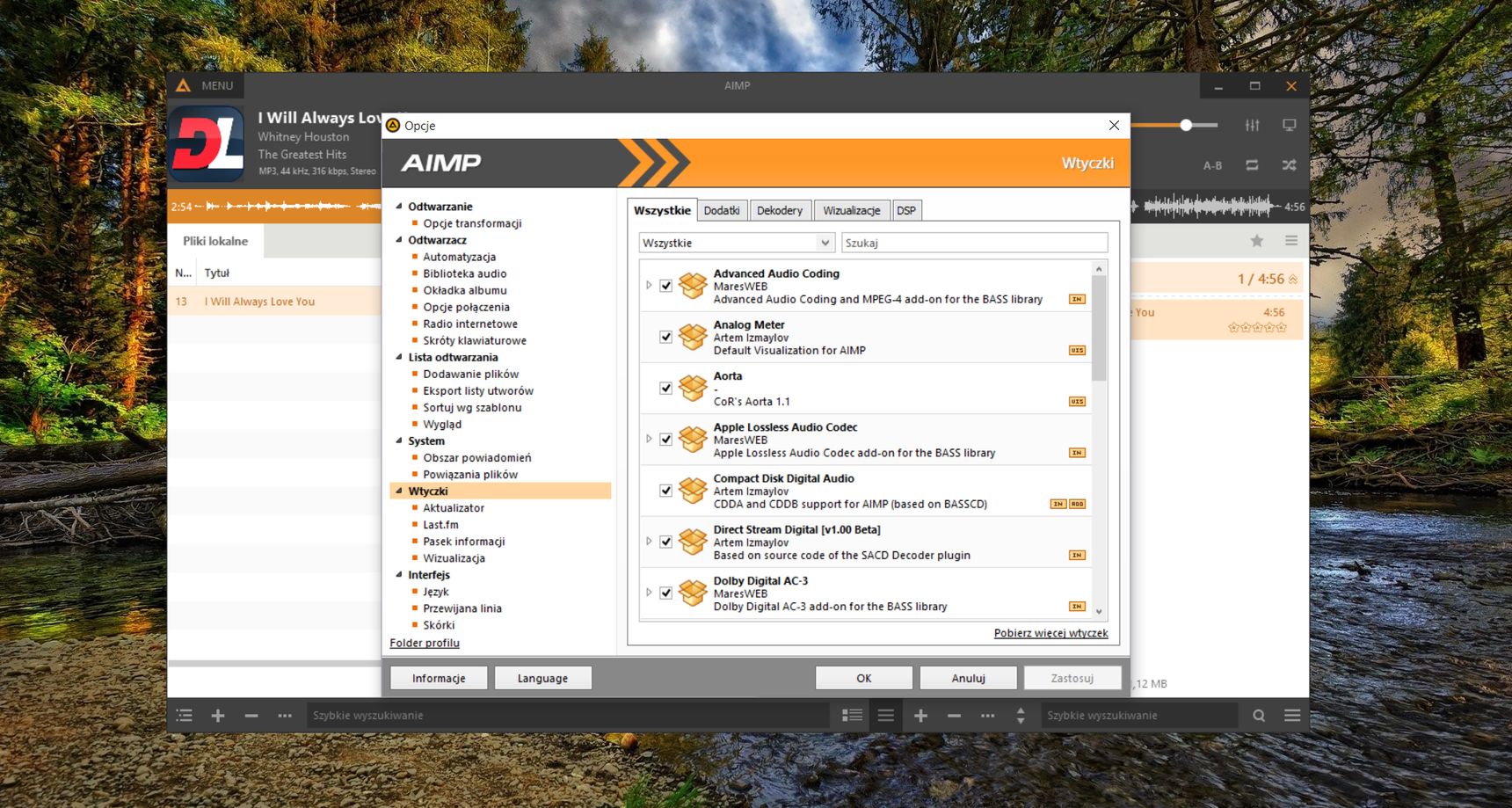
Task: Open the bottom-right hamburger menu
Action: tap(1292, 716)
